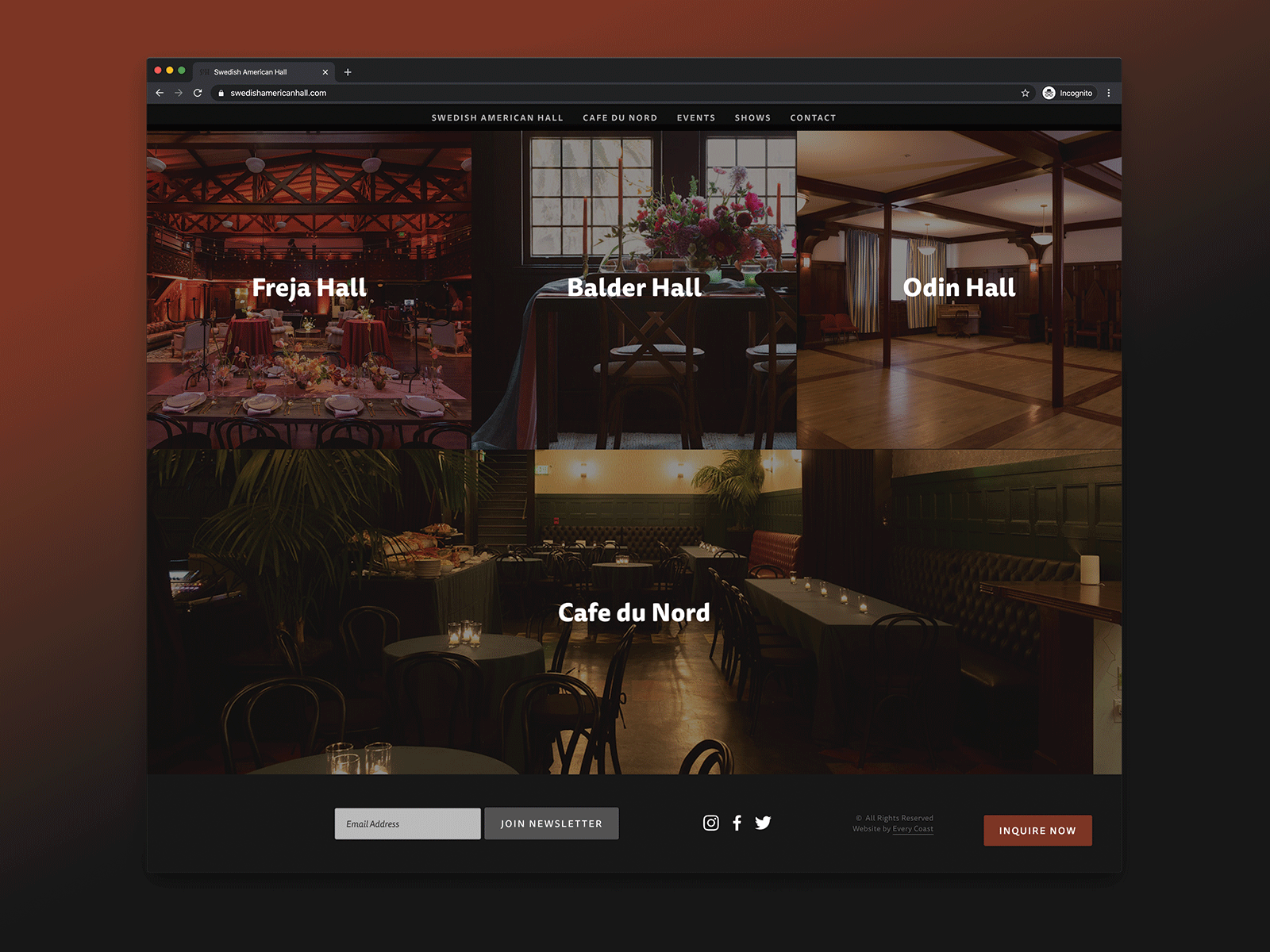
Task: Open the browser three-dot menu
Action: (1109, 93)
